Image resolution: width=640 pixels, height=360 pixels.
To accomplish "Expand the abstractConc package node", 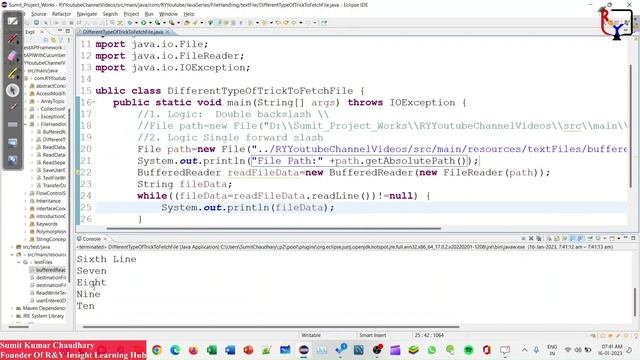I will [x=26, y=86].
